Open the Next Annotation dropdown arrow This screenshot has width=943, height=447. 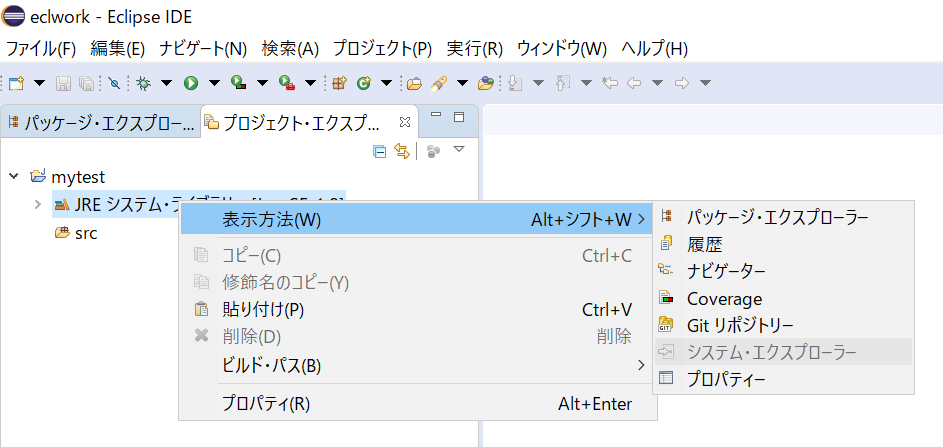click(x=538, y=83)
